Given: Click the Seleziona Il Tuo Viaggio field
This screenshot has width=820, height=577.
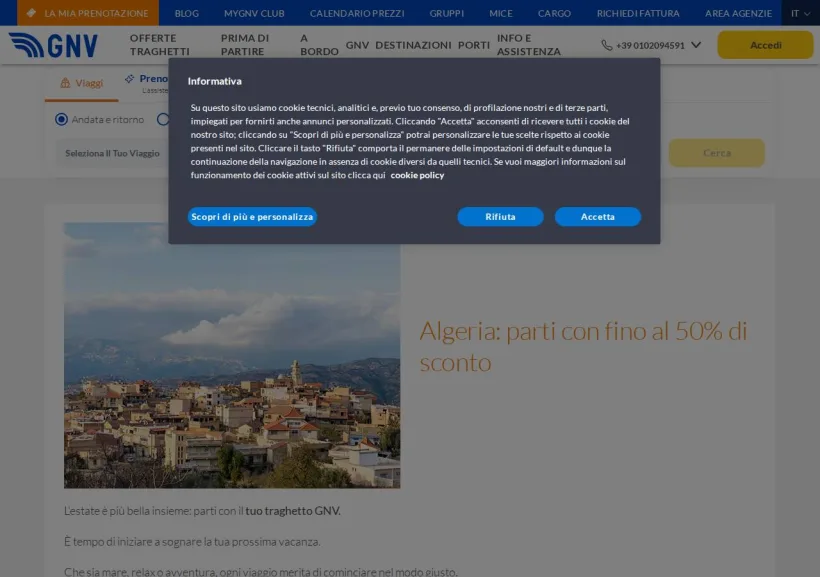Looking at the screenshot, I should [x=112, y=153].
